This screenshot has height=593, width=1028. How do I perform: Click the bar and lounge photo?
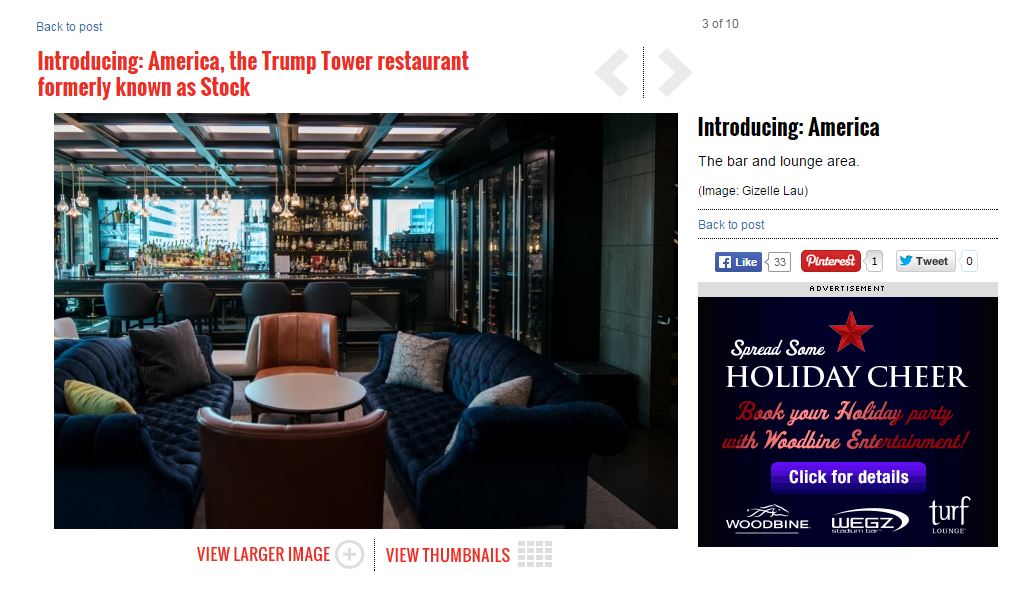pos(366,321)
